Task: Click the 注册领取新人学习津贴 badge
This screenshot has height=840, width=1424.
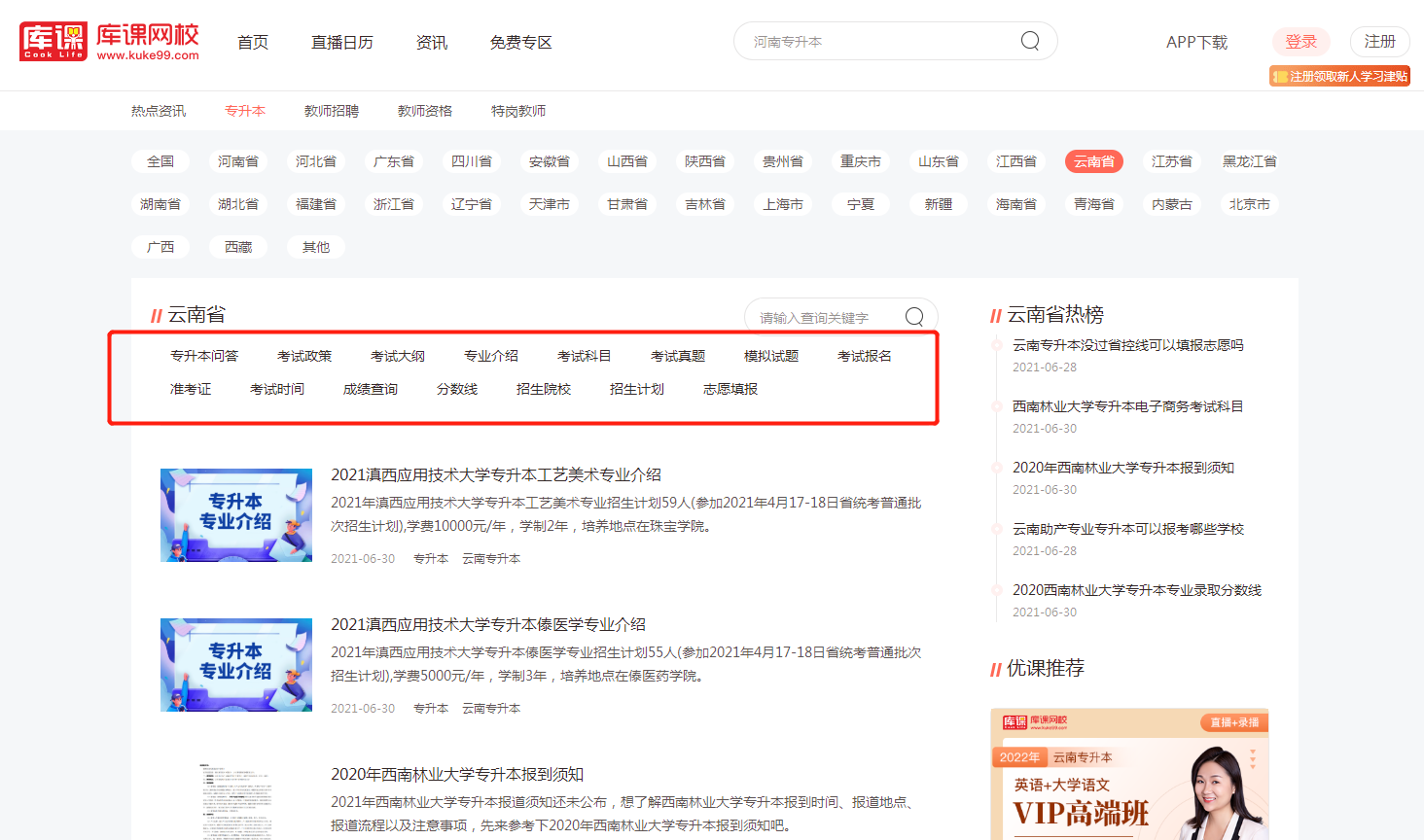Action: click(x=1339, y=75)
